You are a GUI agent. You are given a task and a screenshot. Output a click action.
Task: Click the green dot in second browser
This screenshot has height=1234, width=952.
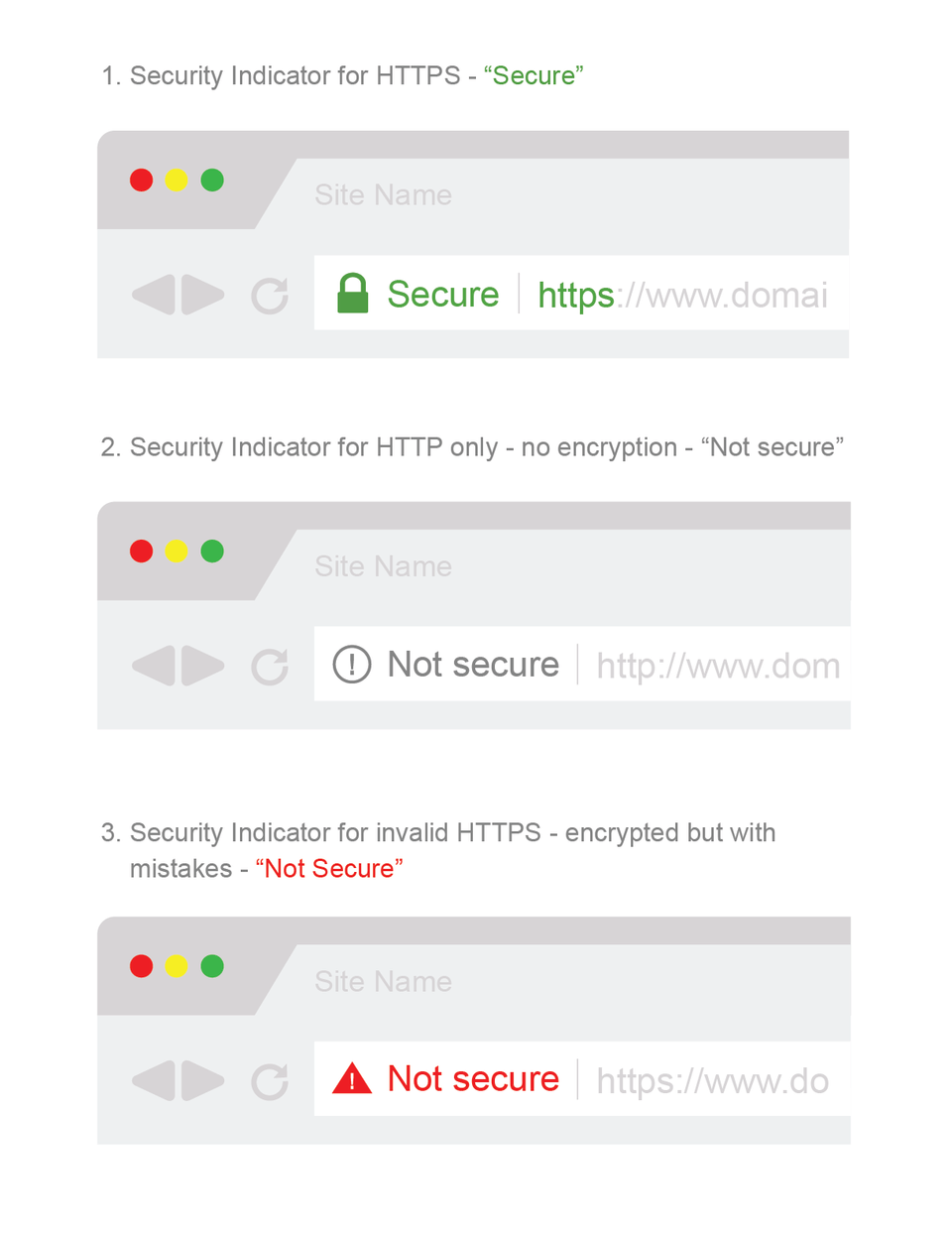click(212, 552)
